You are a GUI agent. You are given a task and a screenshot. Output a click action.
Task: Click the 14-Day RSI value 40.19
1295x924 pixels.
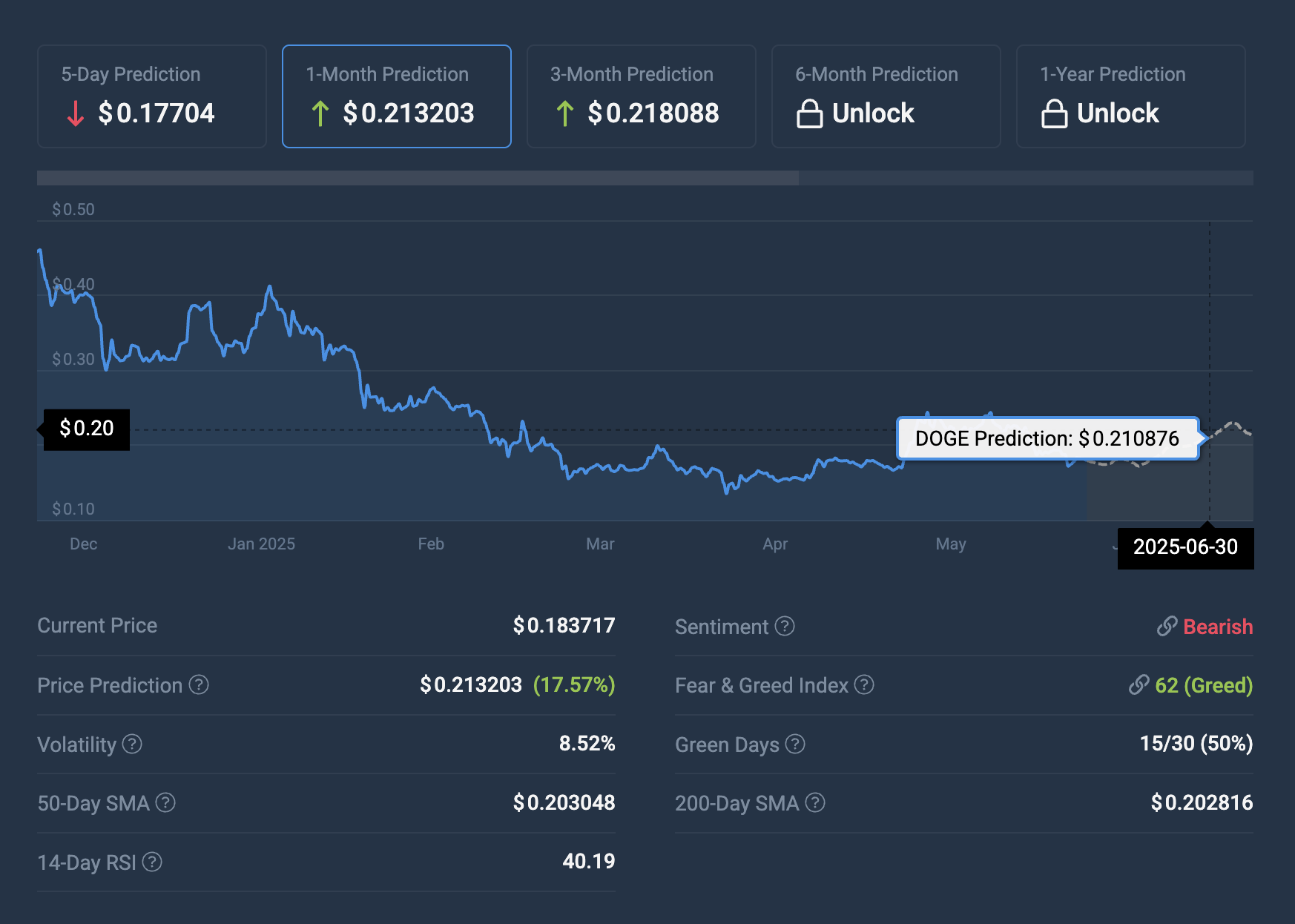(588, 862)
